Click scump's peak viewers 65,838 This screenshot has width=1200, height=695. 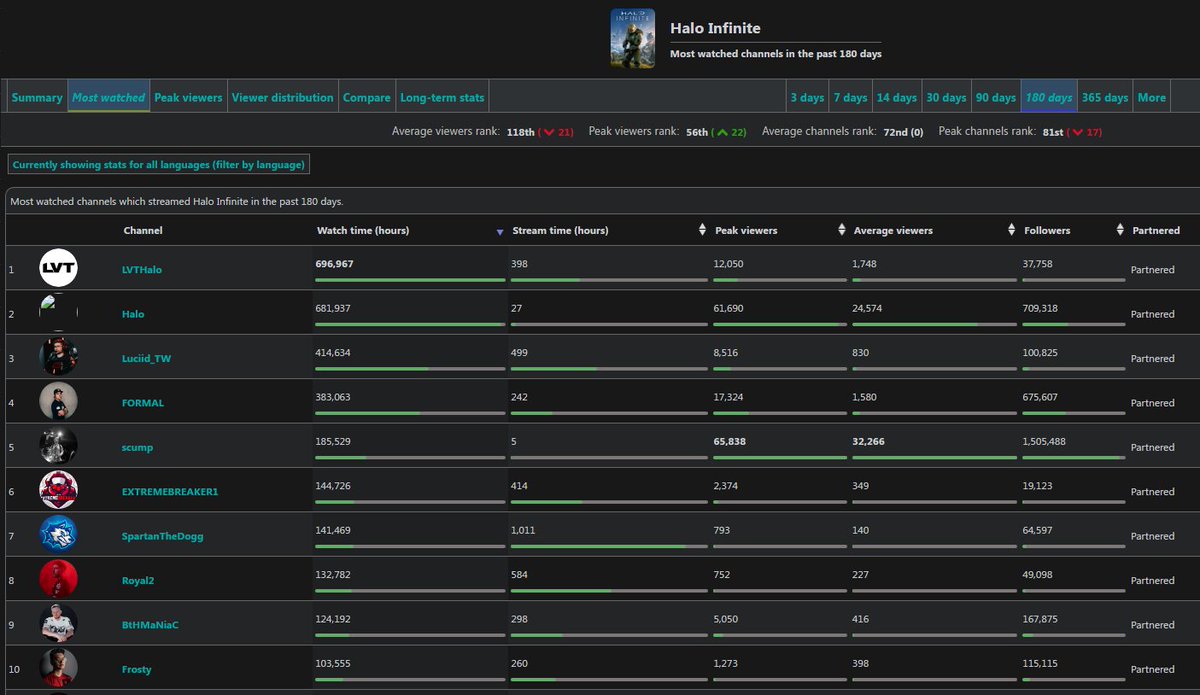[730, 441]
